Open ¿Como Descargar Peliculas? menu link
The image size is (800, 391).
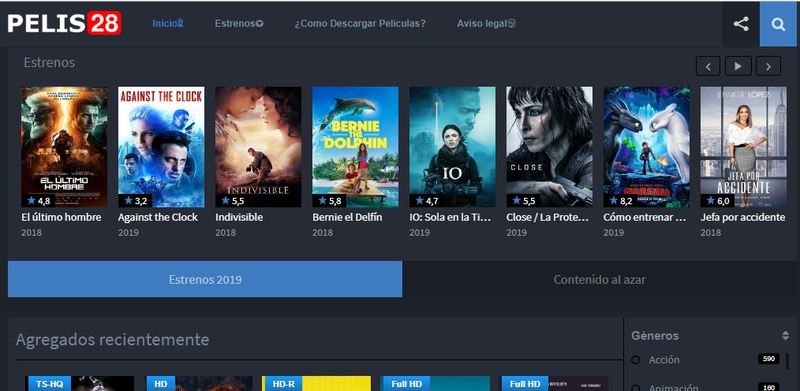360,23
